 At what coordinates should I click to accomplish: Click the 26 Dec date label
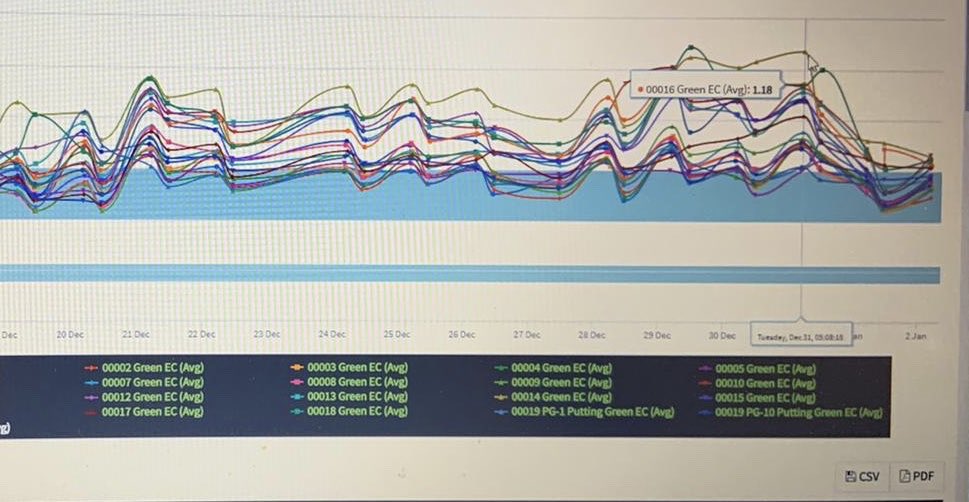coord(462,334)
